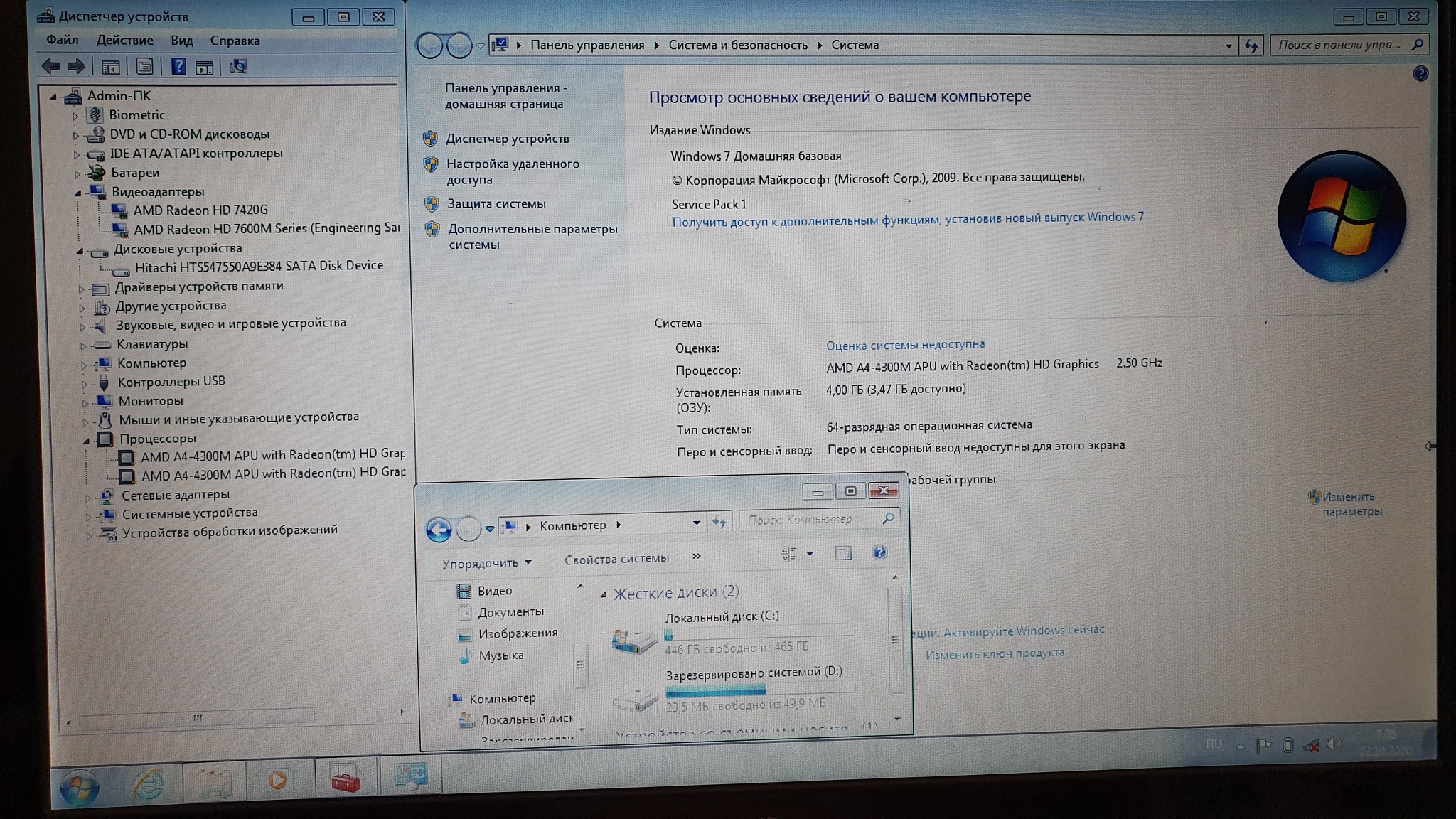The width and height of the screenshot is (1456, 819).
Task: Open the Действие menu
Action: (x=124, y=41)
